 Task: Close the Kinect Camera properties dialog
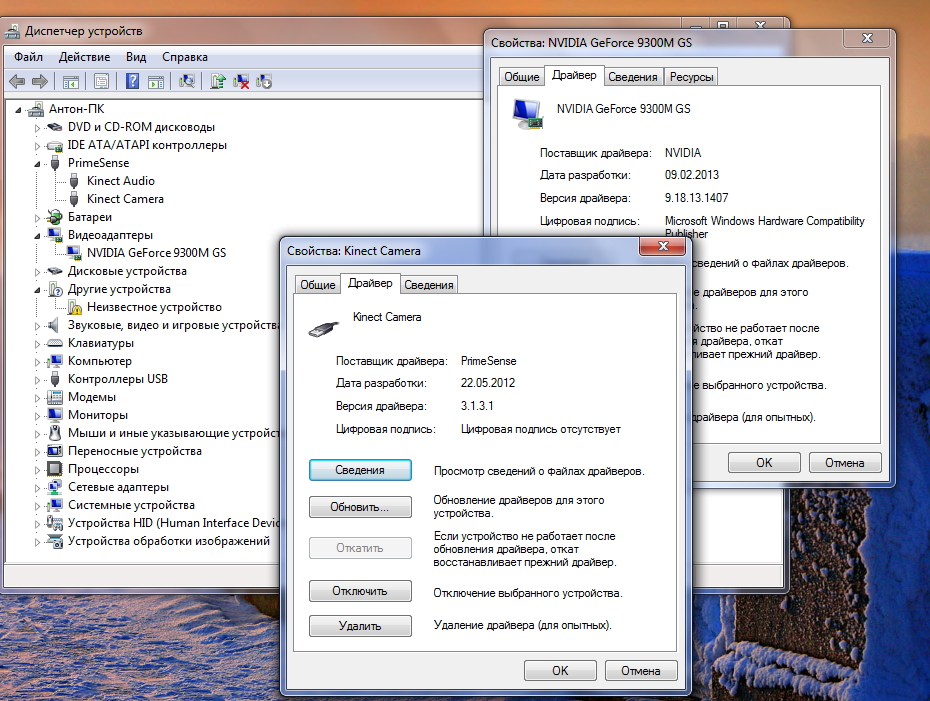point(663,246)
